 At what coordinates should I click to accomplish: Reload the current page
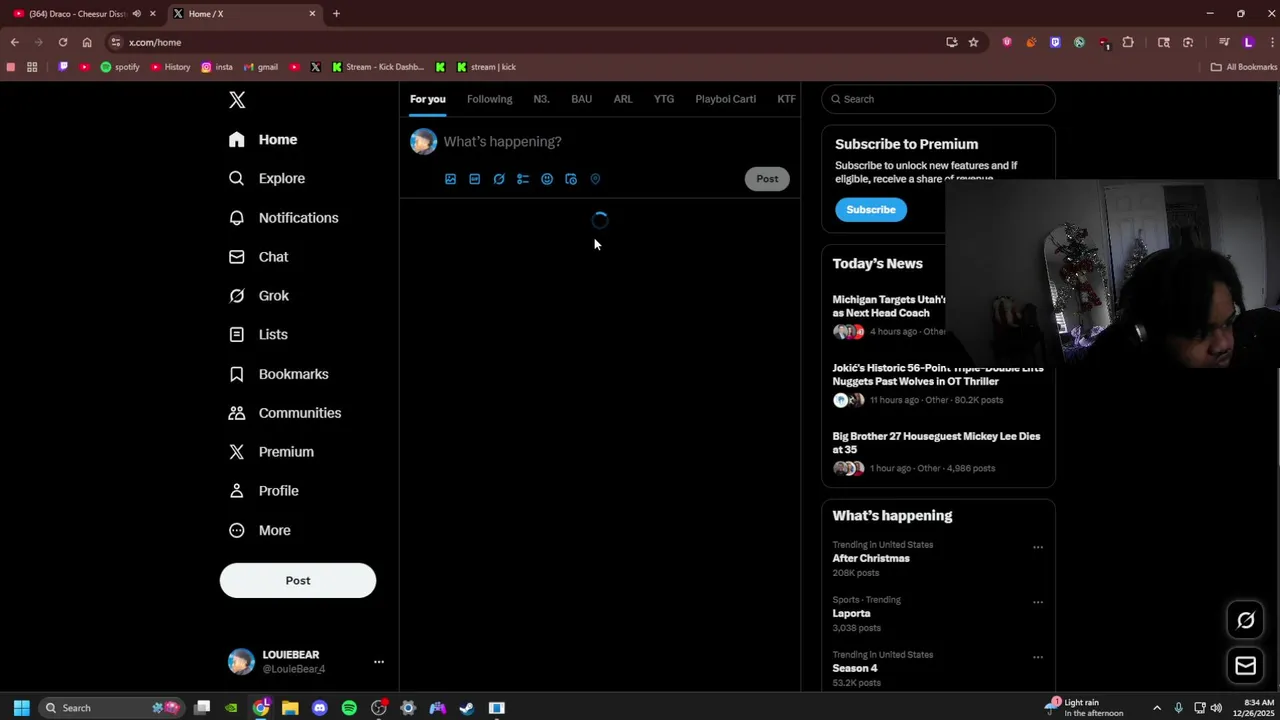pyautogui.click(x=63, y=42)
